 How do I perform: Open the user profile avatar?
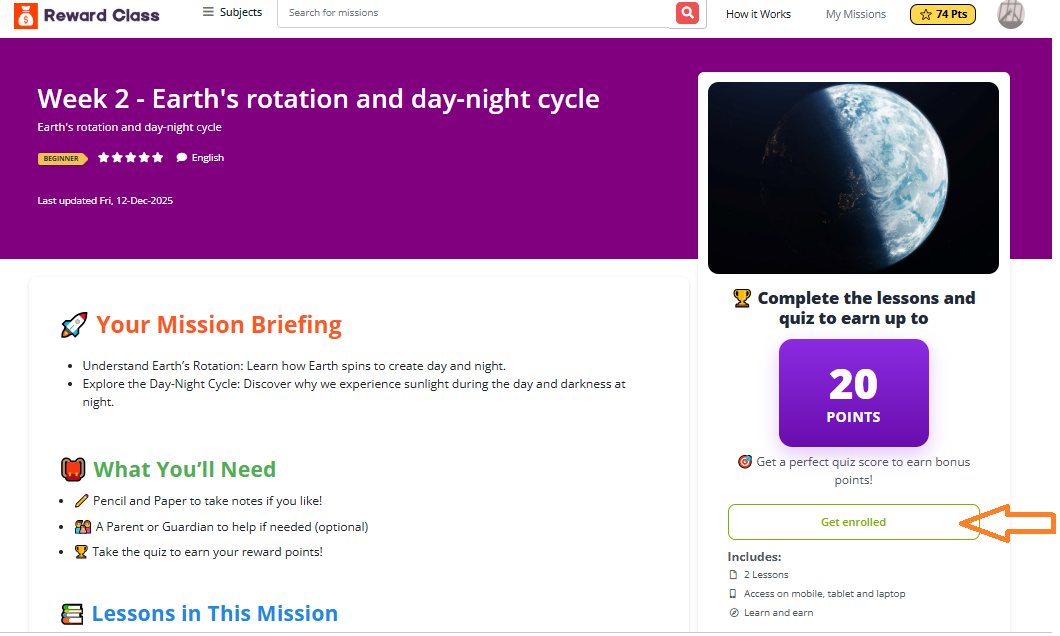click(1011, 14)
